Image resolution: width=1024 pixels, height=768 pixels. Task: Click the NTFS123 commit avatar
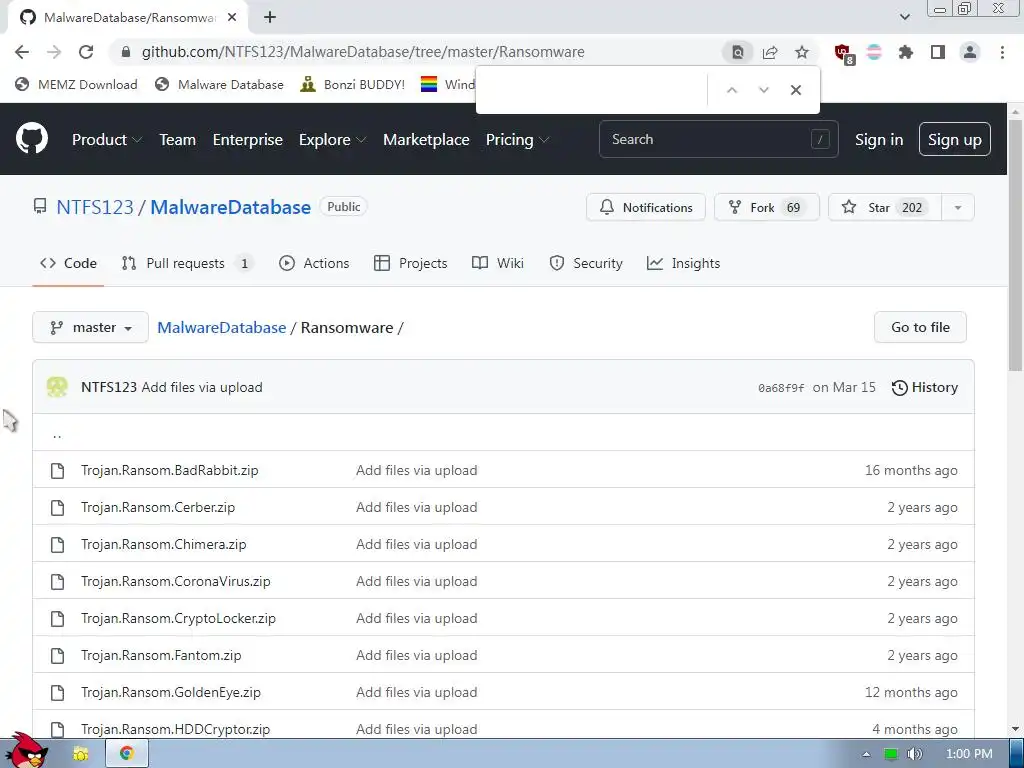click(x=57, y=387)
